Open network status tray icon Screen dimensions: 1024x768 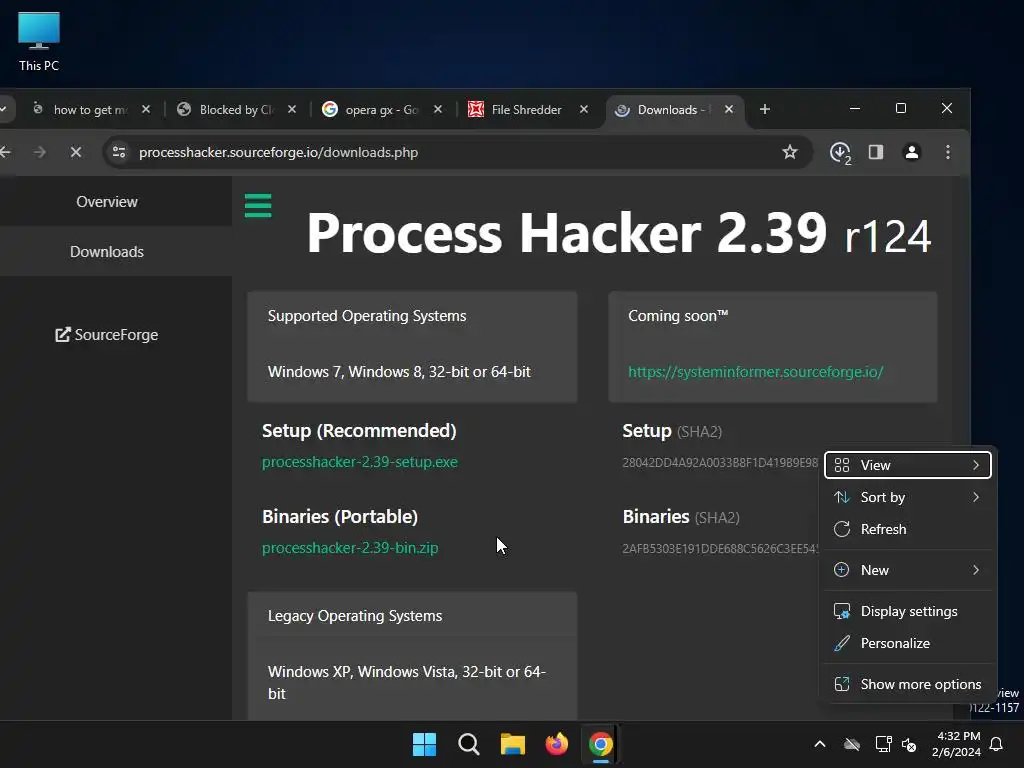tap(884, 744)
